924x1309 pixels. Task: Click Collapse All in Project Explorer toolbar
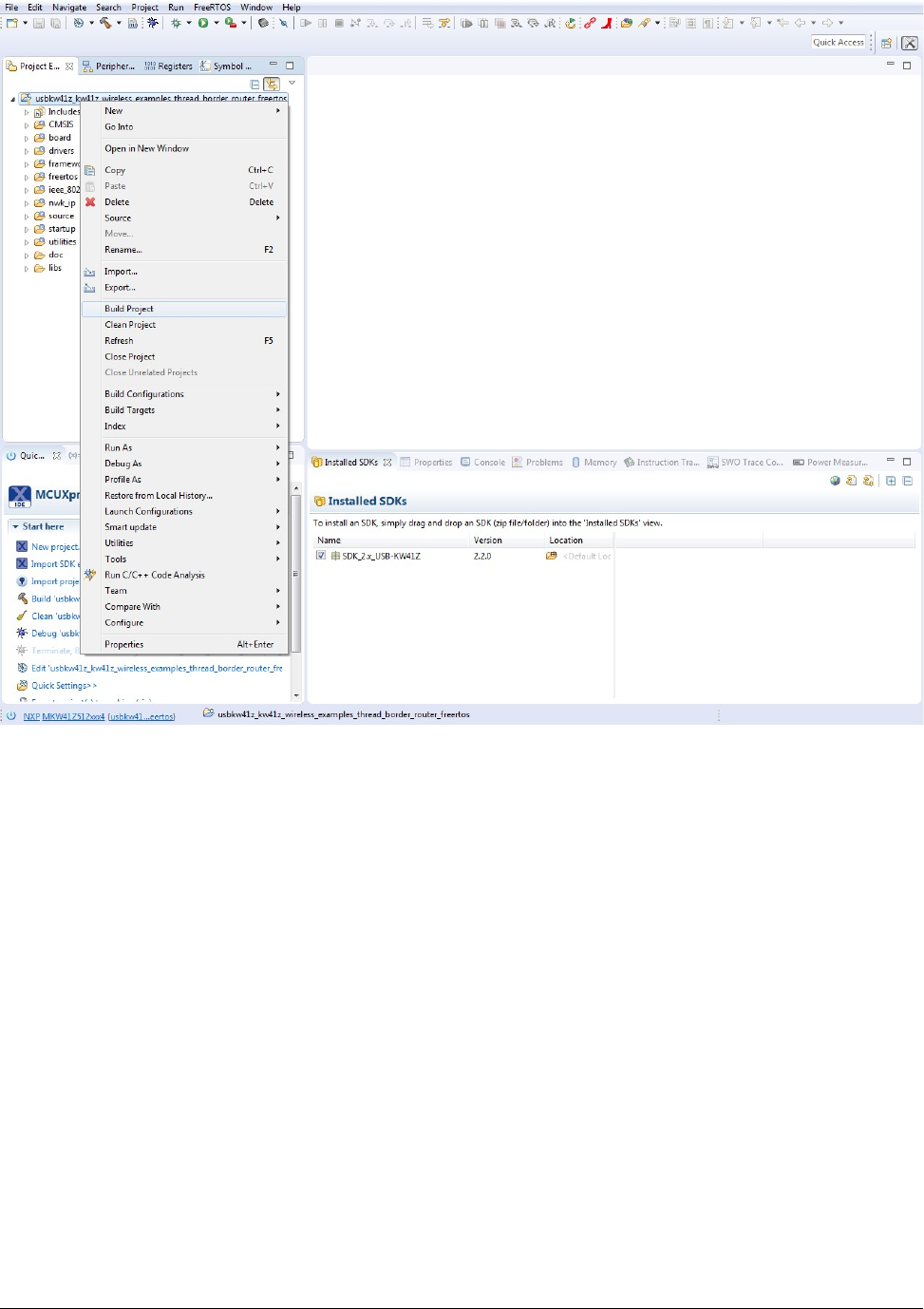(x=255, y=85)
